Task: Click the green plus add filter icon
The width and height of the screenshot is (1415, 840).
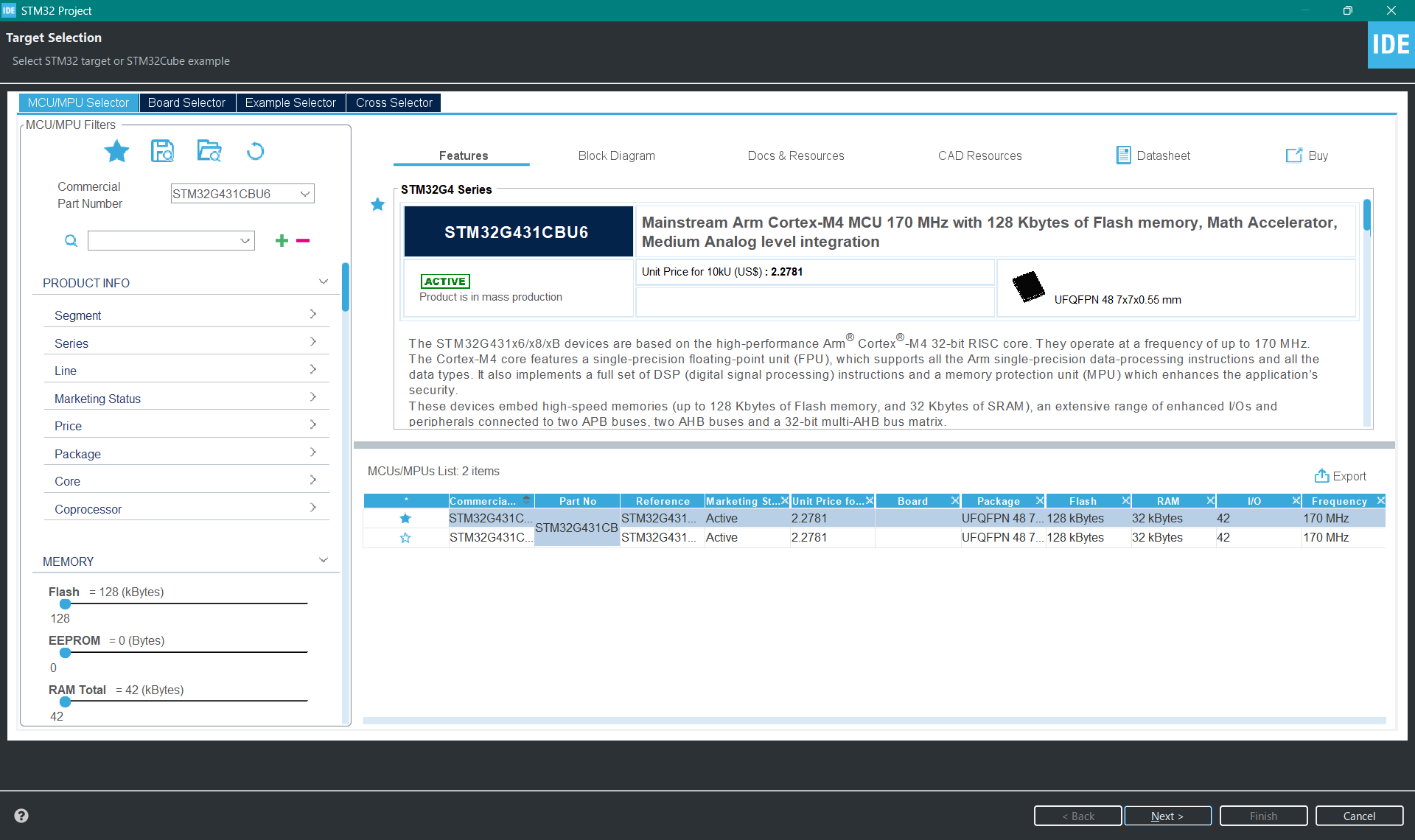Action: pos(282,240)
